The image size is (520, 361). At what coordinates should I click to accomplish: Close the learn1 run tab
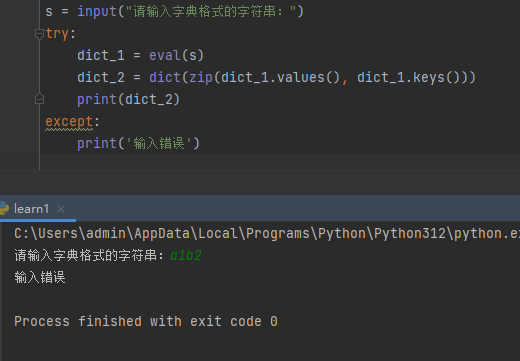tap(61, 209)
